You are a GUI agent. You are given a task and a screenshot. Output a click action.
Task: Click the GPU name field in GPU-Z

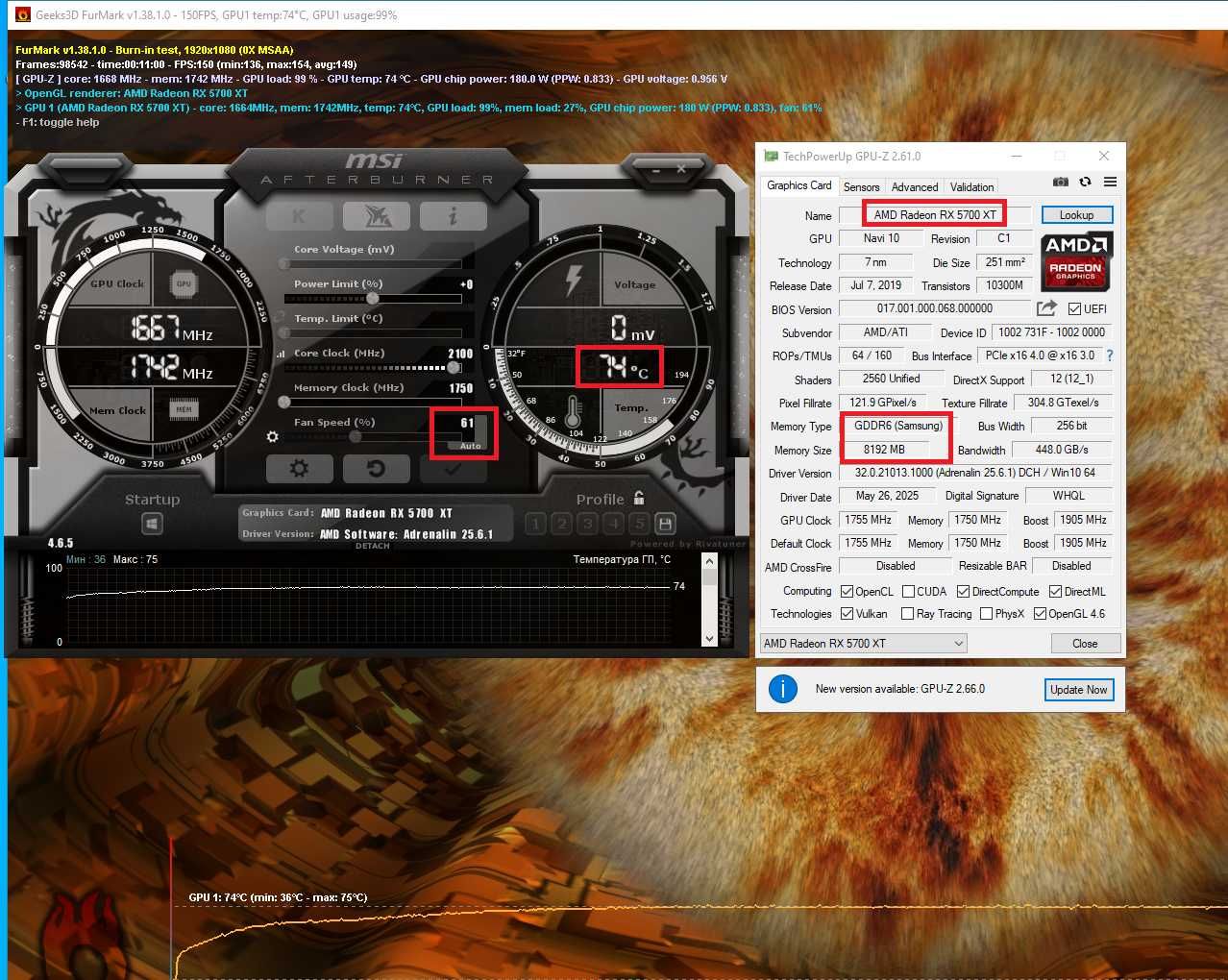934,215
